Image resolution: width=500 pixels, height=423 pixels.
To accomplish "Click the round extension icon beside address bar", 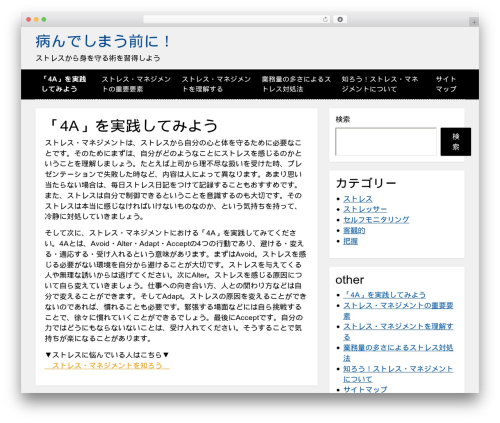I will tap(340, 20).
